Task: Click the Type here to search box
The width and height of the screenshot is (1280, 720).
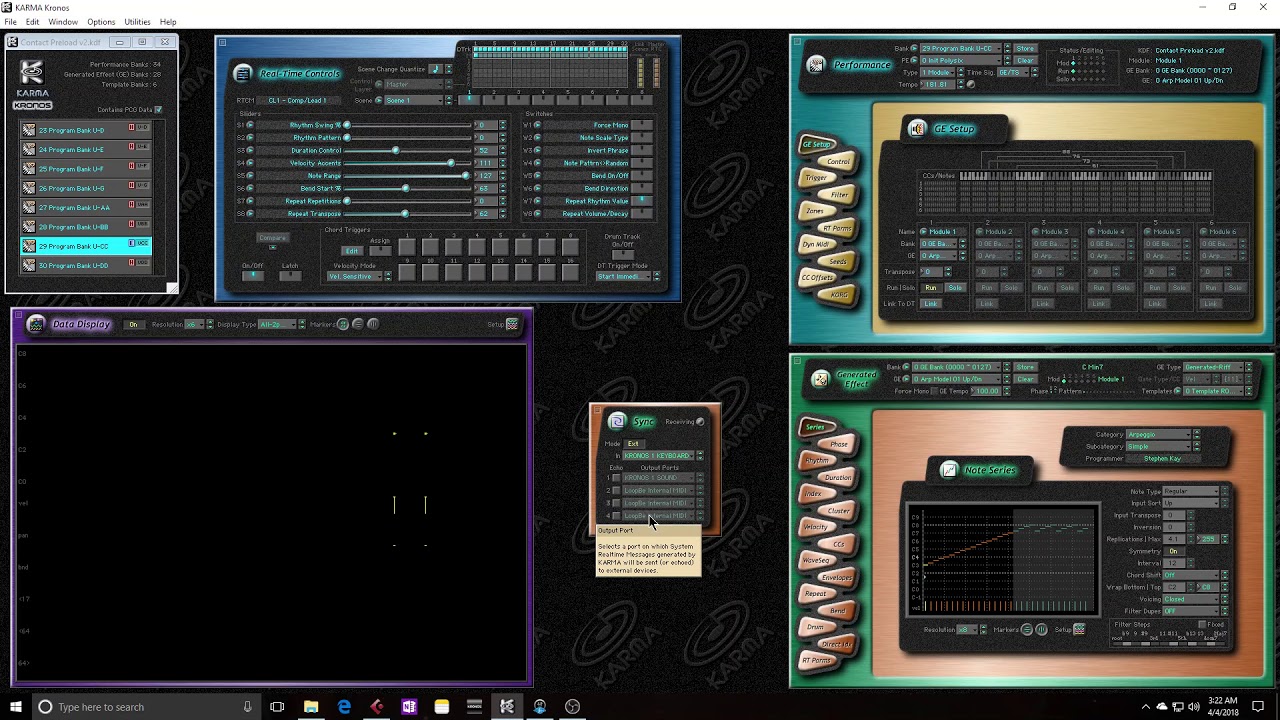Action: tap(146, 707)
